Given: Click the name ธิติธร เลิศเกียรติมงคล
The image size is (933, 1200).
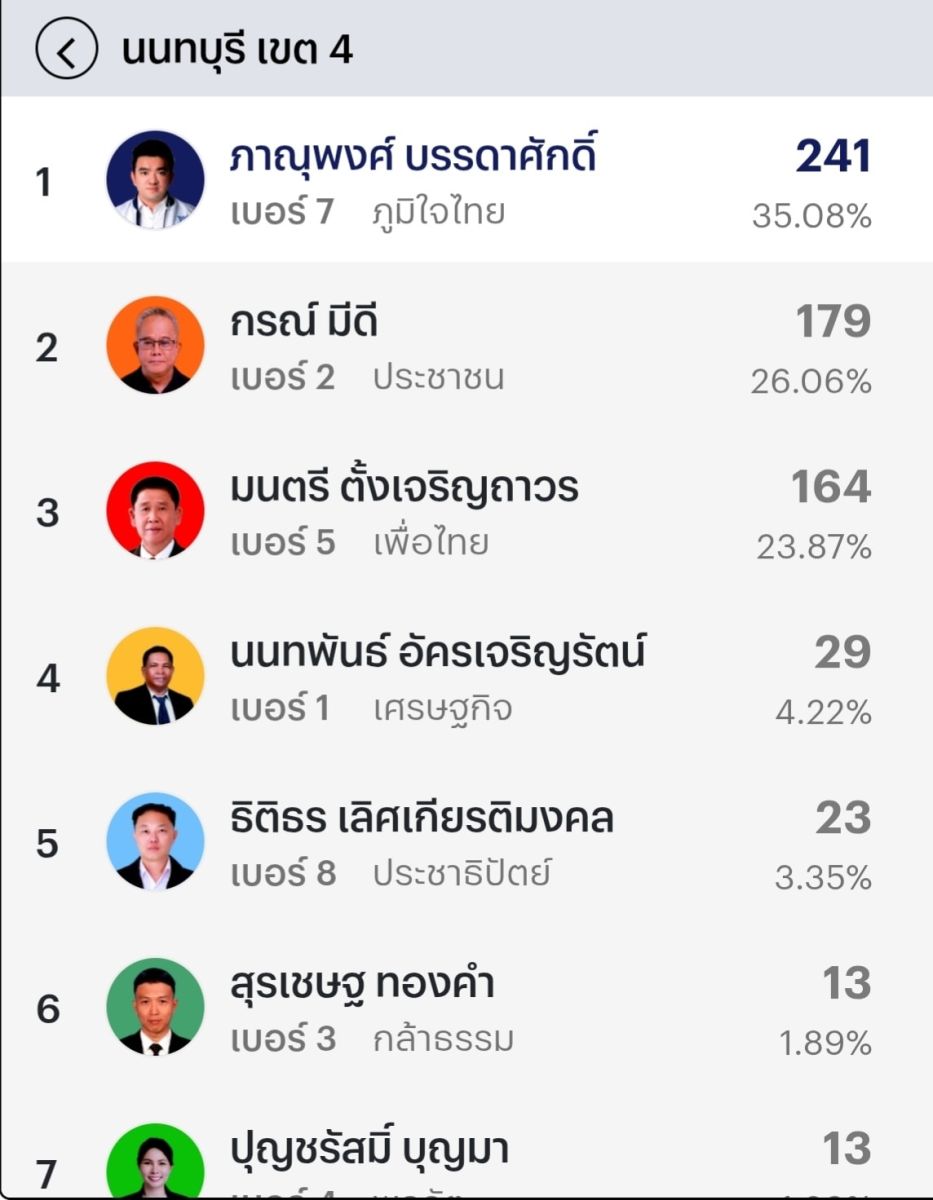Looking at the screenshot, I should (421, 819).
